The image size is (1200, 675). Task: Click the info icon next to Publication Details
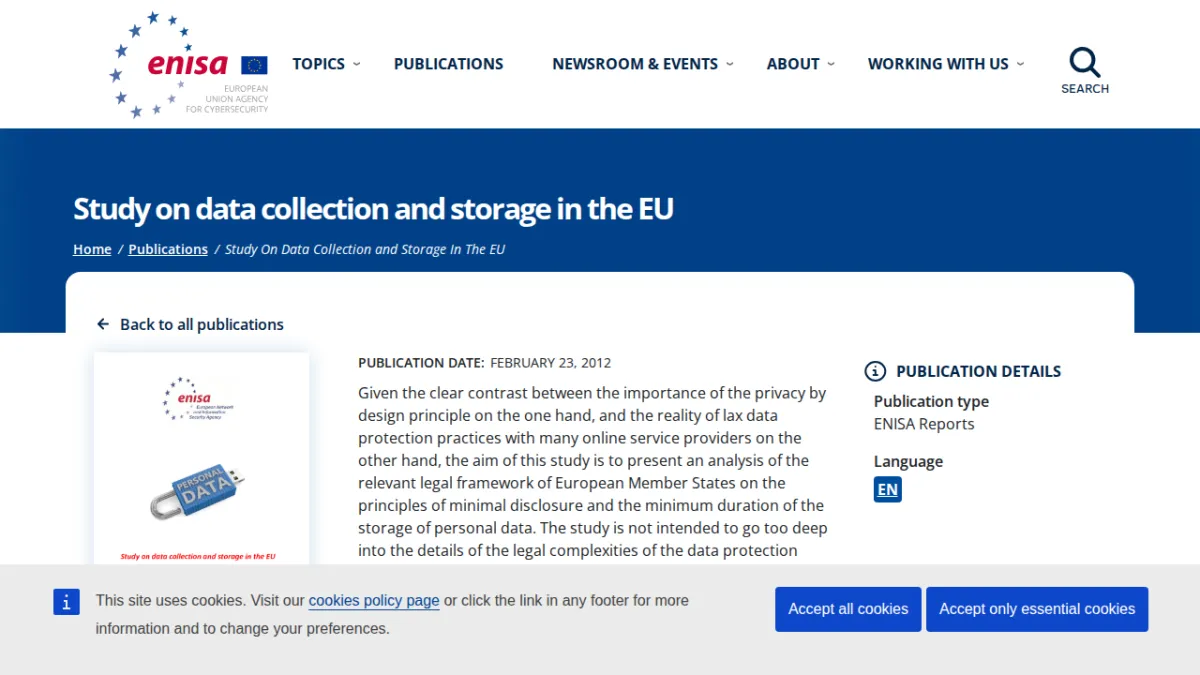(x=875, y=372)
